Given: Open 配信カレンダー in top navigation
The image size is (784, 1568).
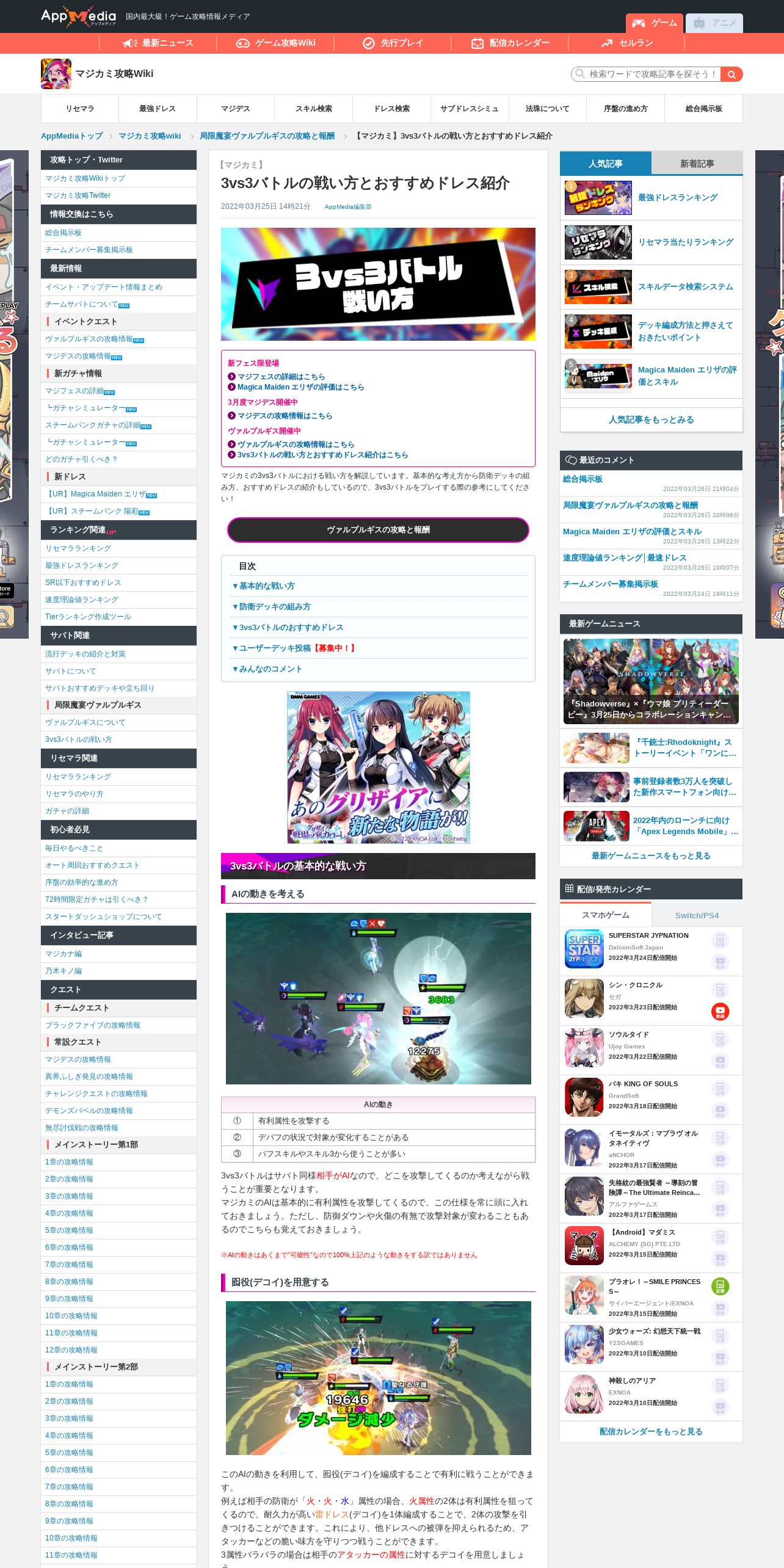Looking at the screenshot, I should coord(510,43).
